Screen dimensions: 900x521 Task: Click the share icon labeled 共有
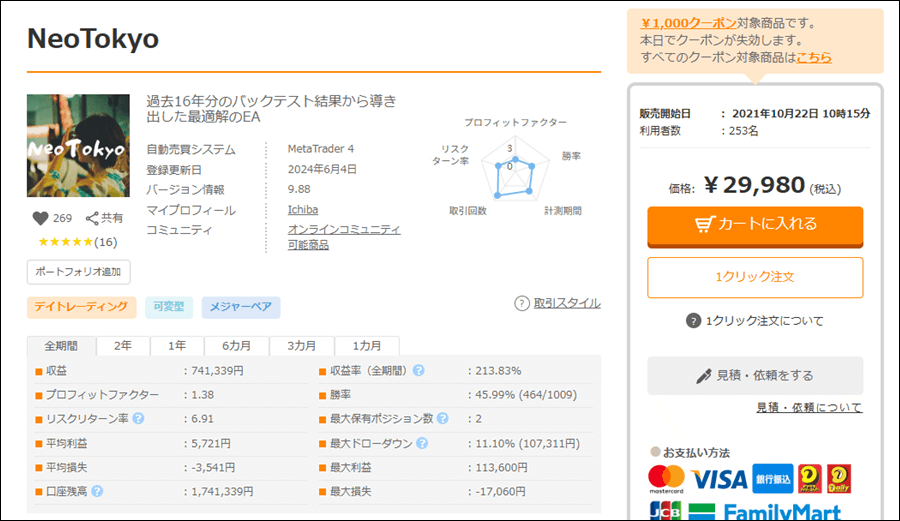(92, 218)
